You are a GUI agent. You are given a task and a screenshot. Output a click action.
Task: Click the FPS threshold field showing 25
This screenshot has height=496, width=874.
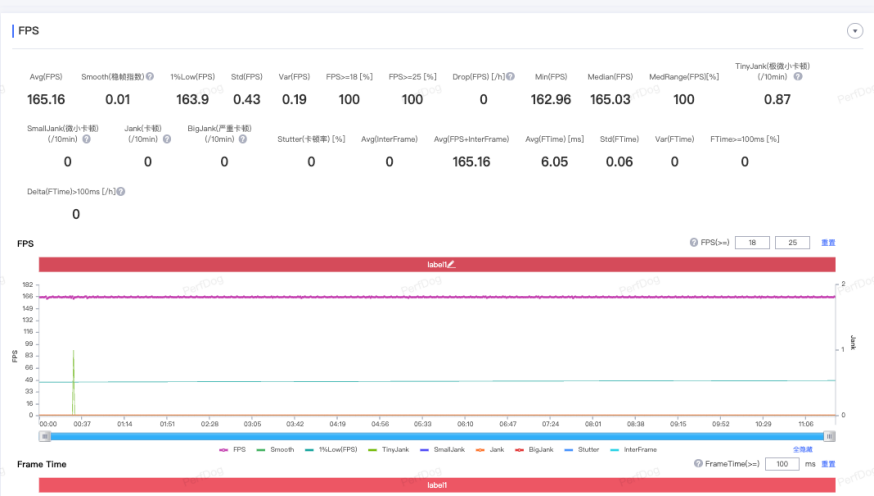tap(793, 242)
